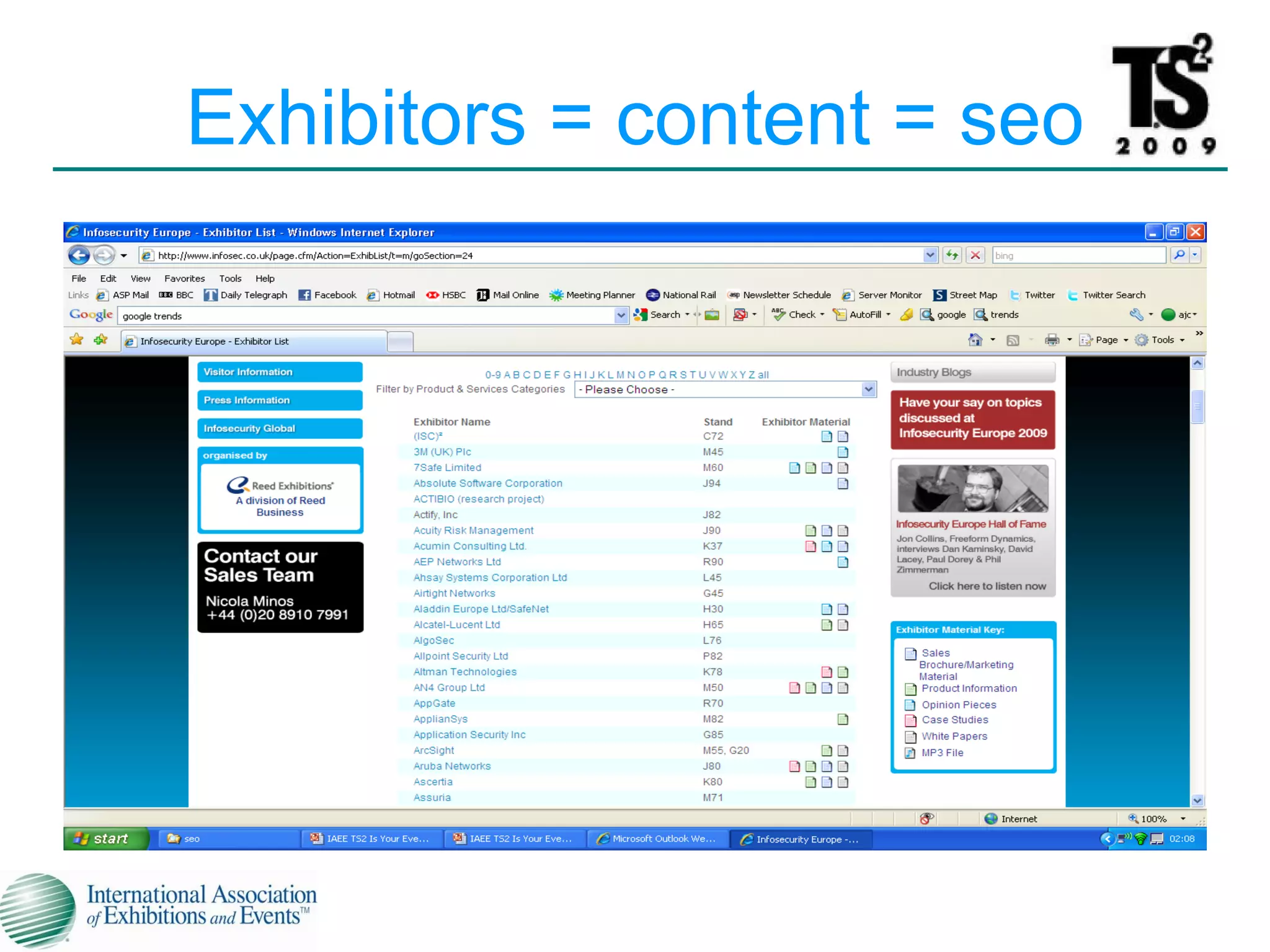Click the Google toolbar Check spelling button
Image resolution: width=1270 pixels, height=952 pixels.
click(794, 315)
